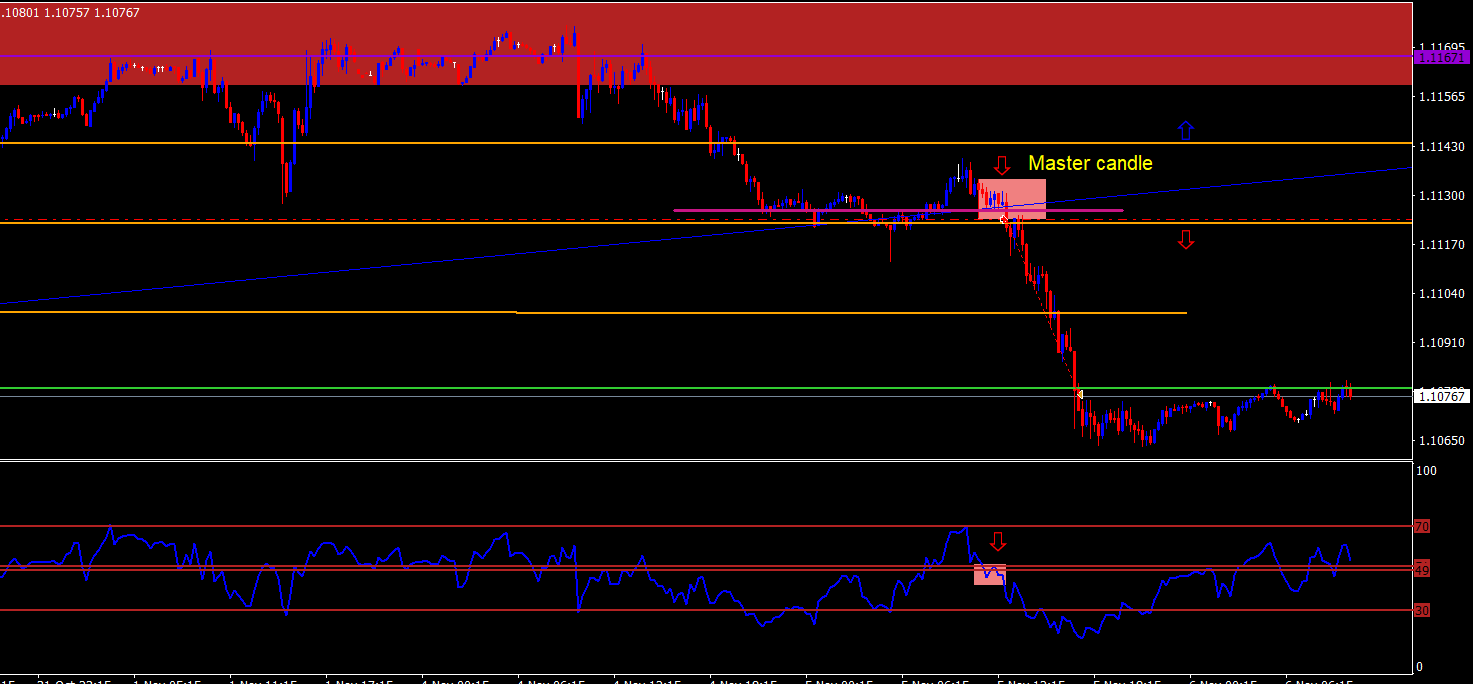
Task: Select the short magenta horizontal line near 1.1126
Action: pyautogui.click(x=898, y=210)
